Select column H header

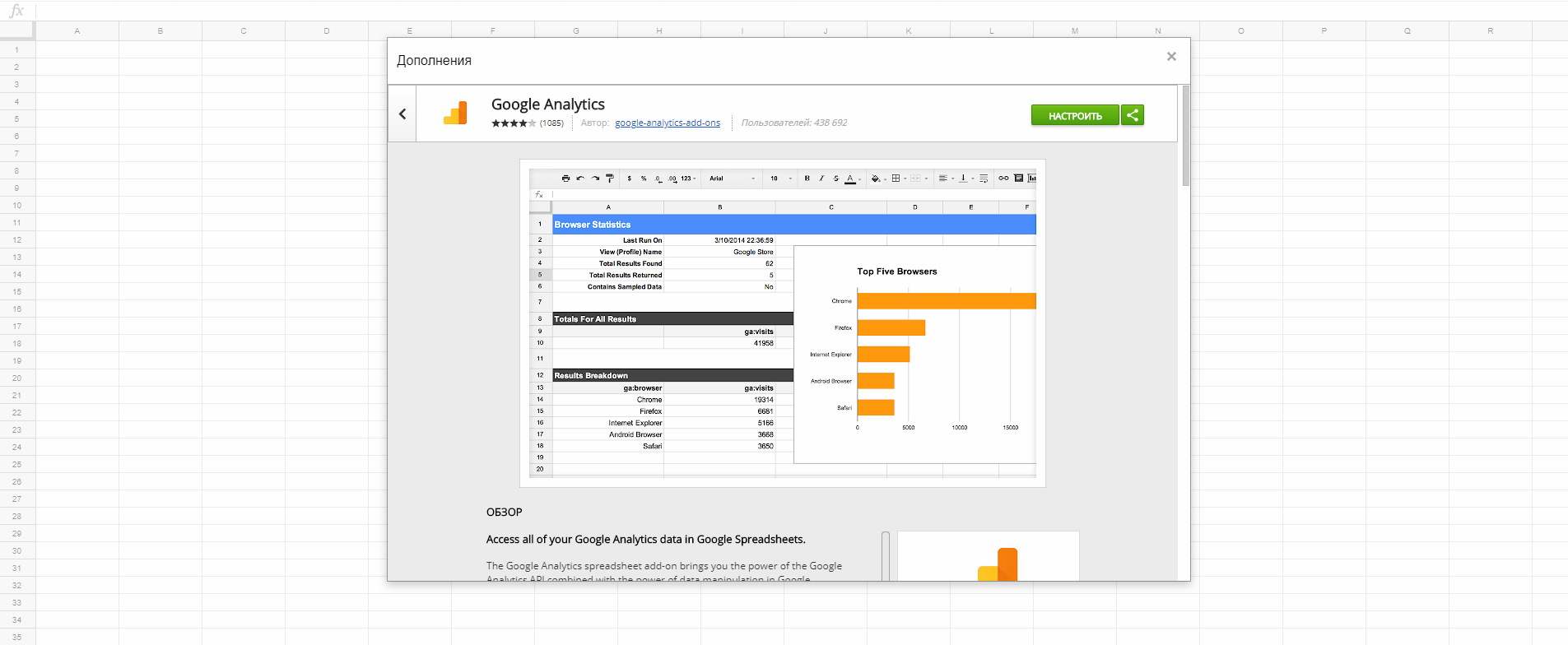[659, 31]
